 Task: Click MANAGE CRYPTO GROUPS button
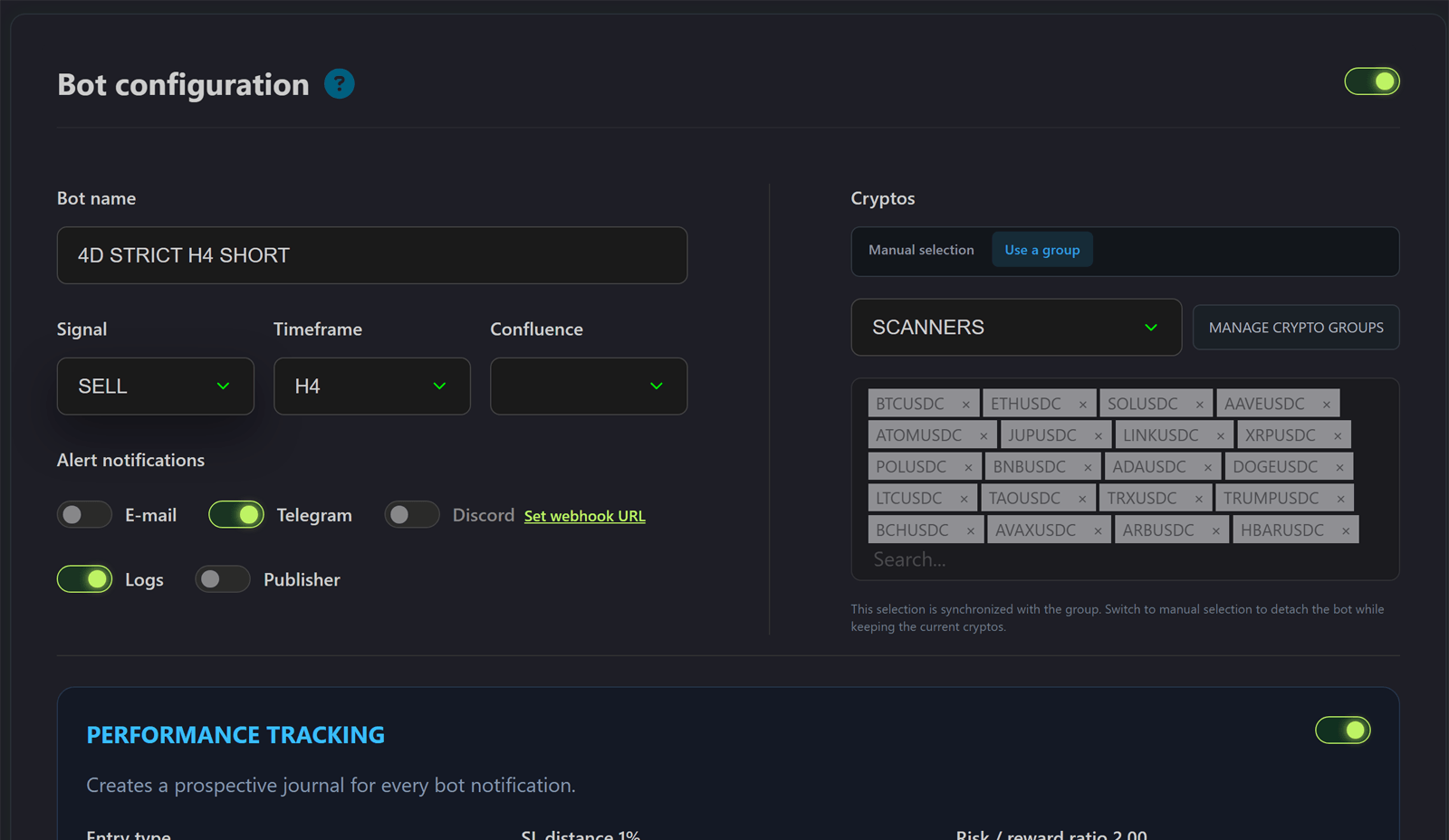coord(1296,328)
